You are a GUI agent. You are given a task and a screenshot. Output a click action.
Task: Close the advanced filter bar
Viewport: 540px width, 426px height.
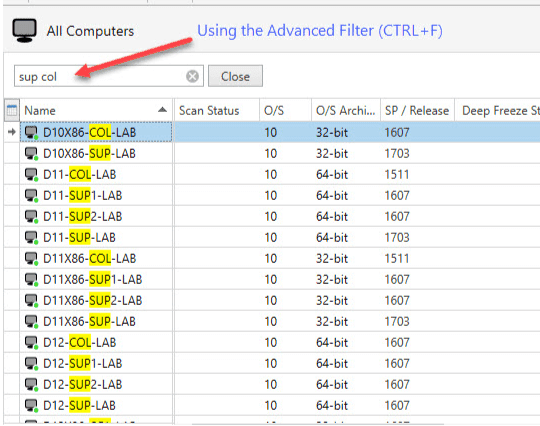[235, 76]
